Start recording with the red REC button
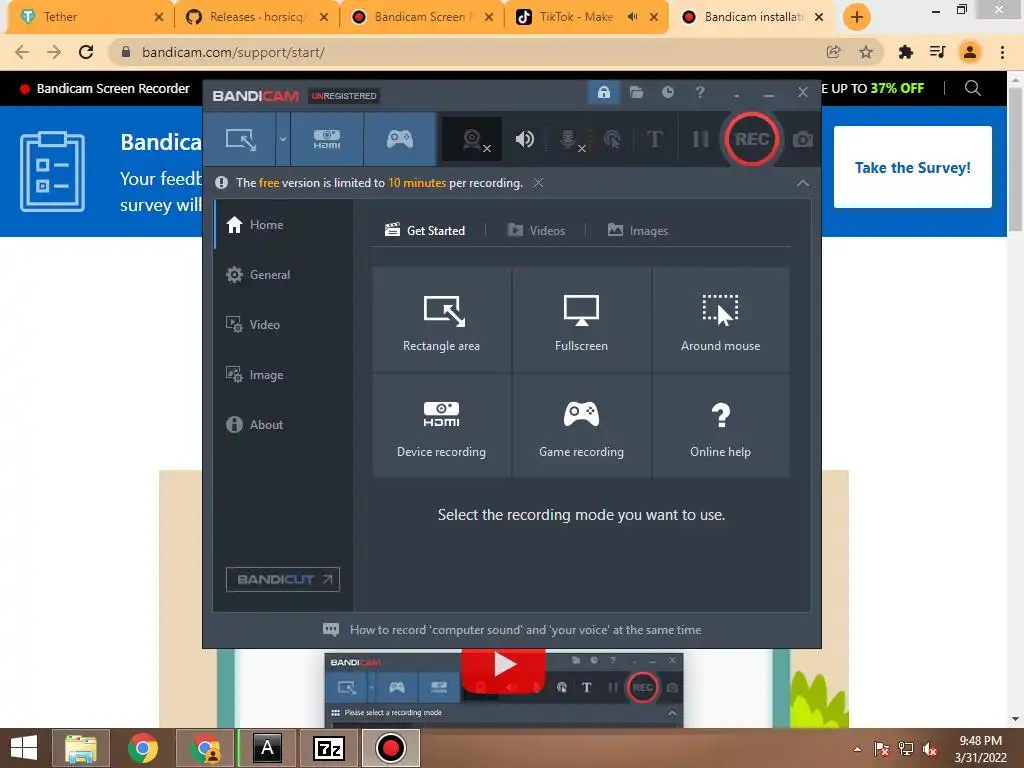This screenshot has width=1024, height=768. (x=752, y=139)
